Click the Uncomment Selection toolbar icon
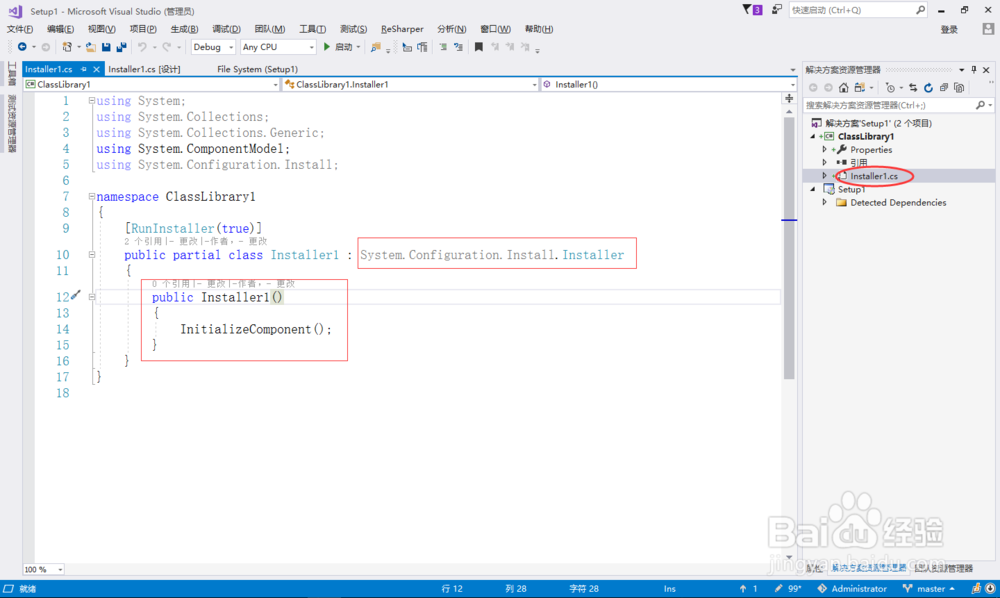The height and width of the screenshot is (598, 1000). pyautogui.click(x=458, y=47)
